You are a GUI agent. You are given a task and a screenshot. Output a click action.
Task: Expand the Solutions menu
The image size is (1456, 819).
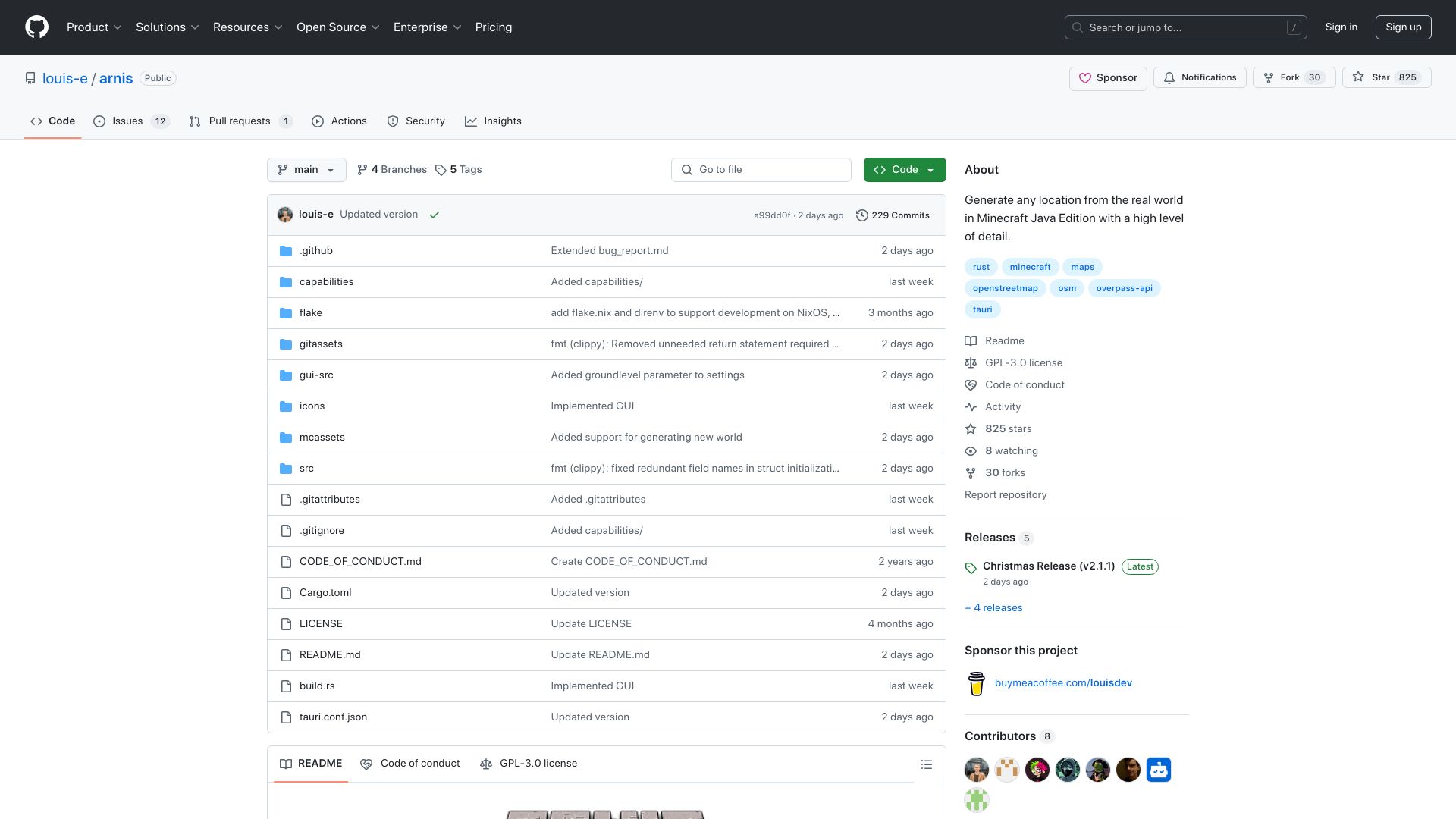168,27
